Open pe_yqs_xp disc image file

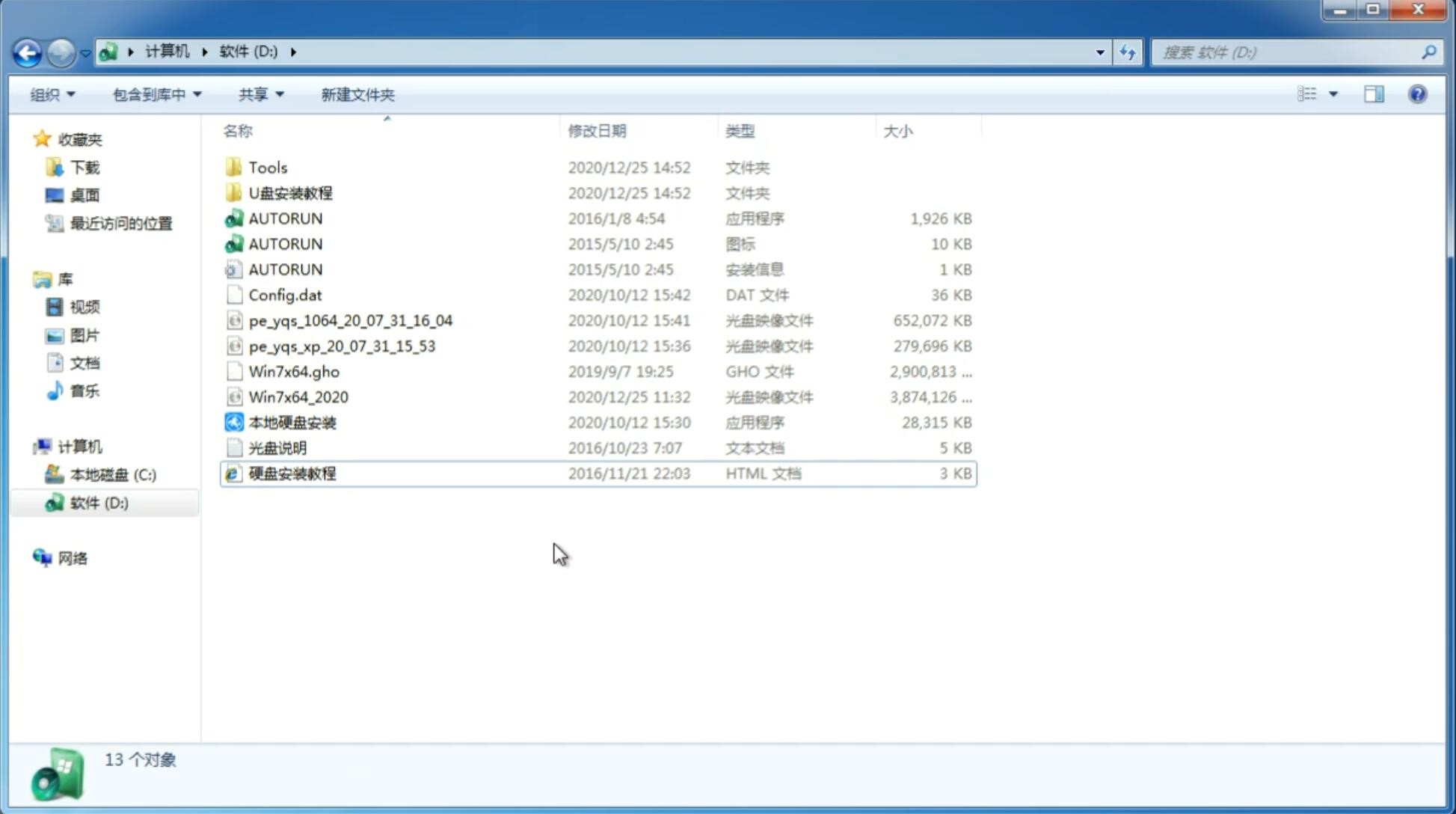pyautogui.click(x=341, y=346)
